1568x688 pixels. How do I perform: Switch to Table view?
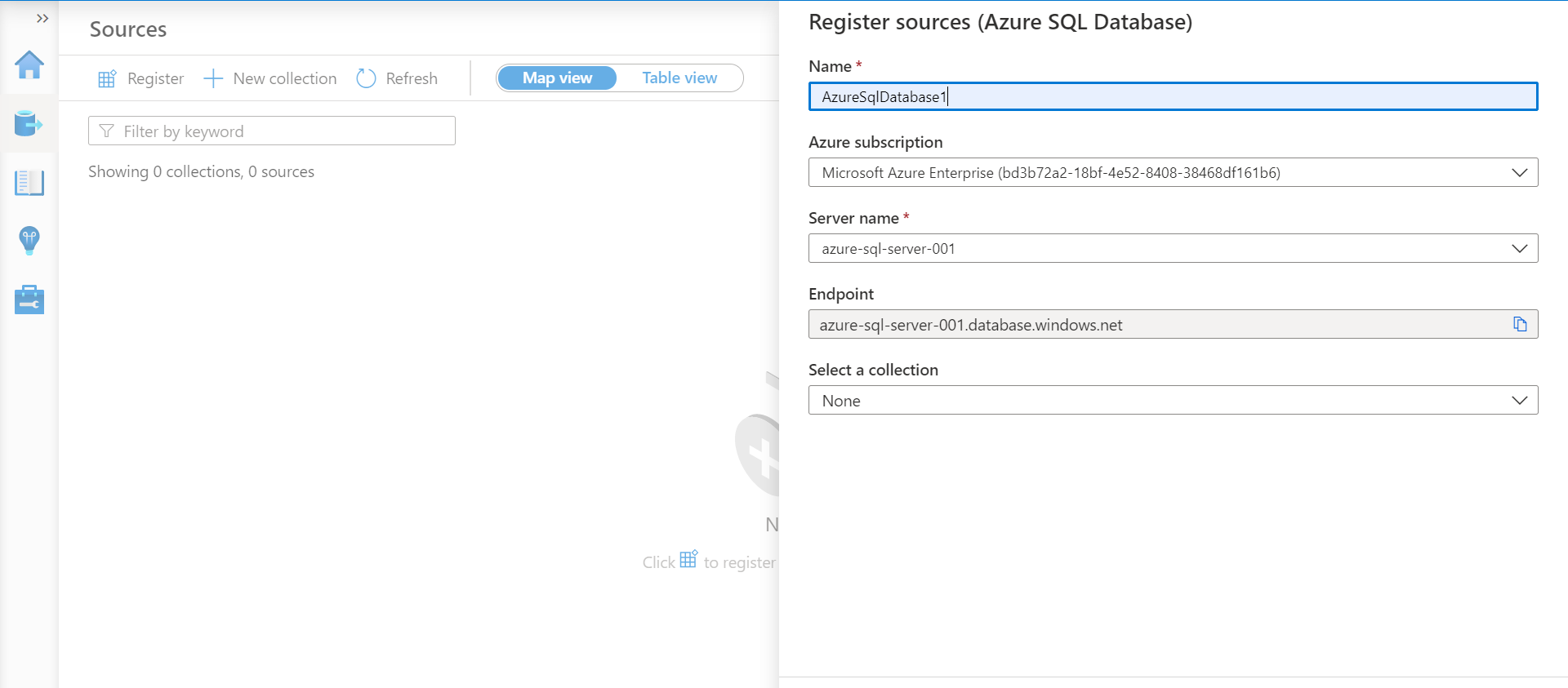[679, 78]
